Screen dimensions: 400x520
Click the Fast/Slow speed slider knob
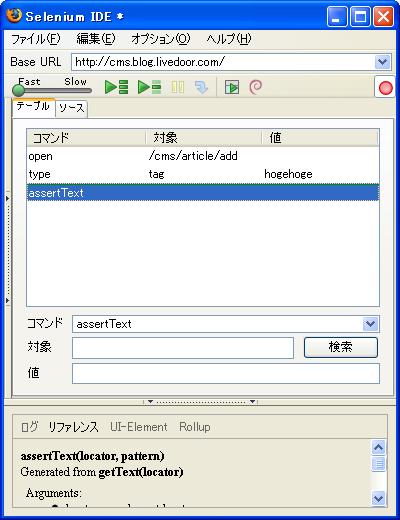click(x=18, y=90)
